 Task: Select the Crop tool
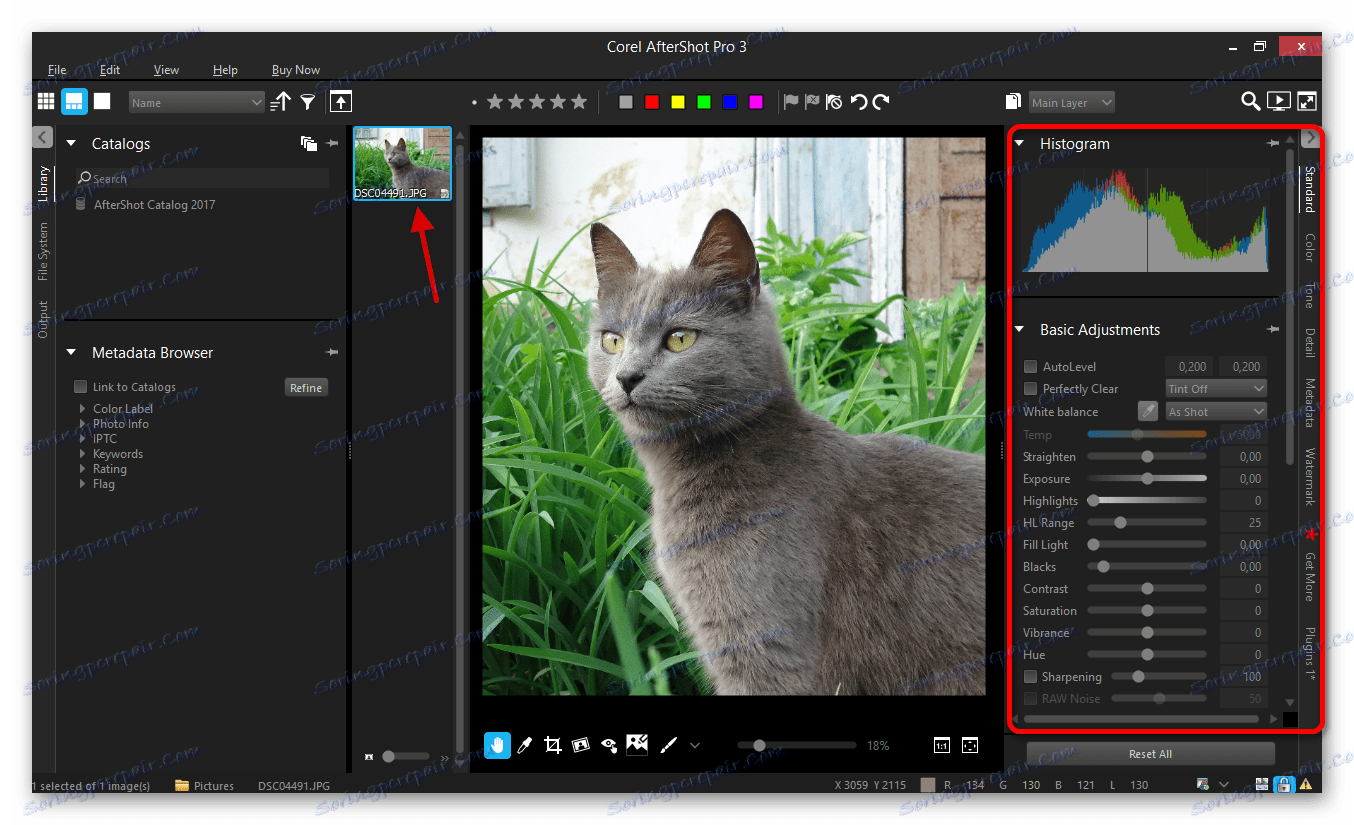coord(552,745)
